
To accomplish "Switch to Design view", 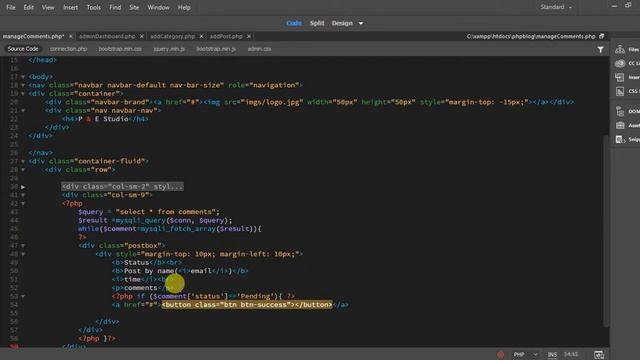I will pos(342,23).
